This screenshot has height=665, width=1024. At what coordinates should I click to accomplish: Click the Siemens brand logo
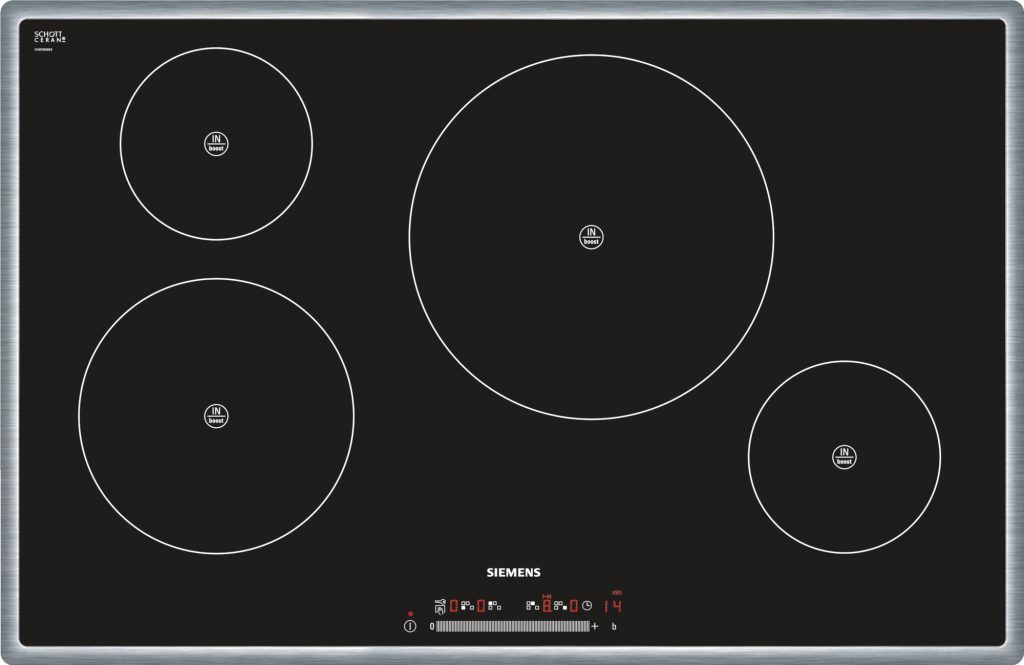pos(513,573)
